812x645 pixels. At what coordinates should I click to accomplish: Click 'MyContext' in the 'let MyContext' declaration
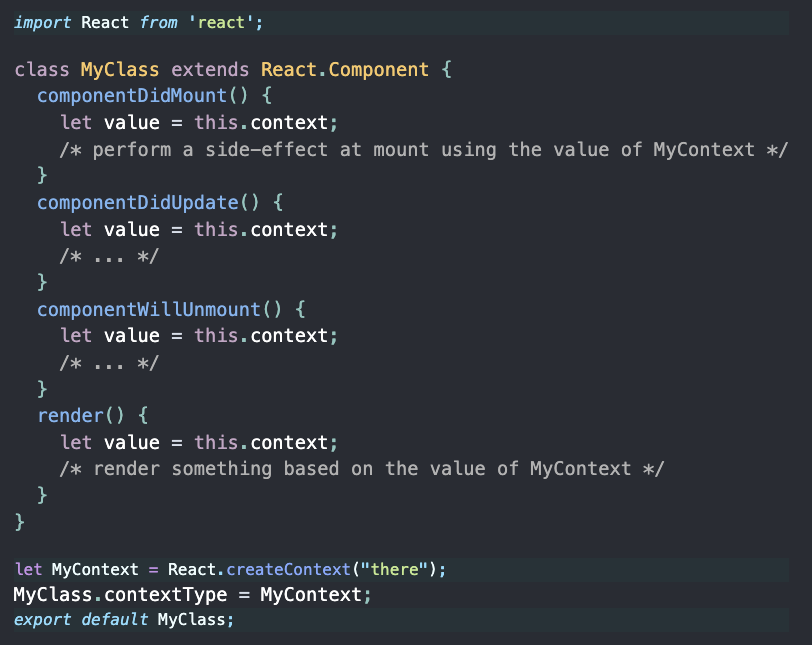tap(95, 569)
